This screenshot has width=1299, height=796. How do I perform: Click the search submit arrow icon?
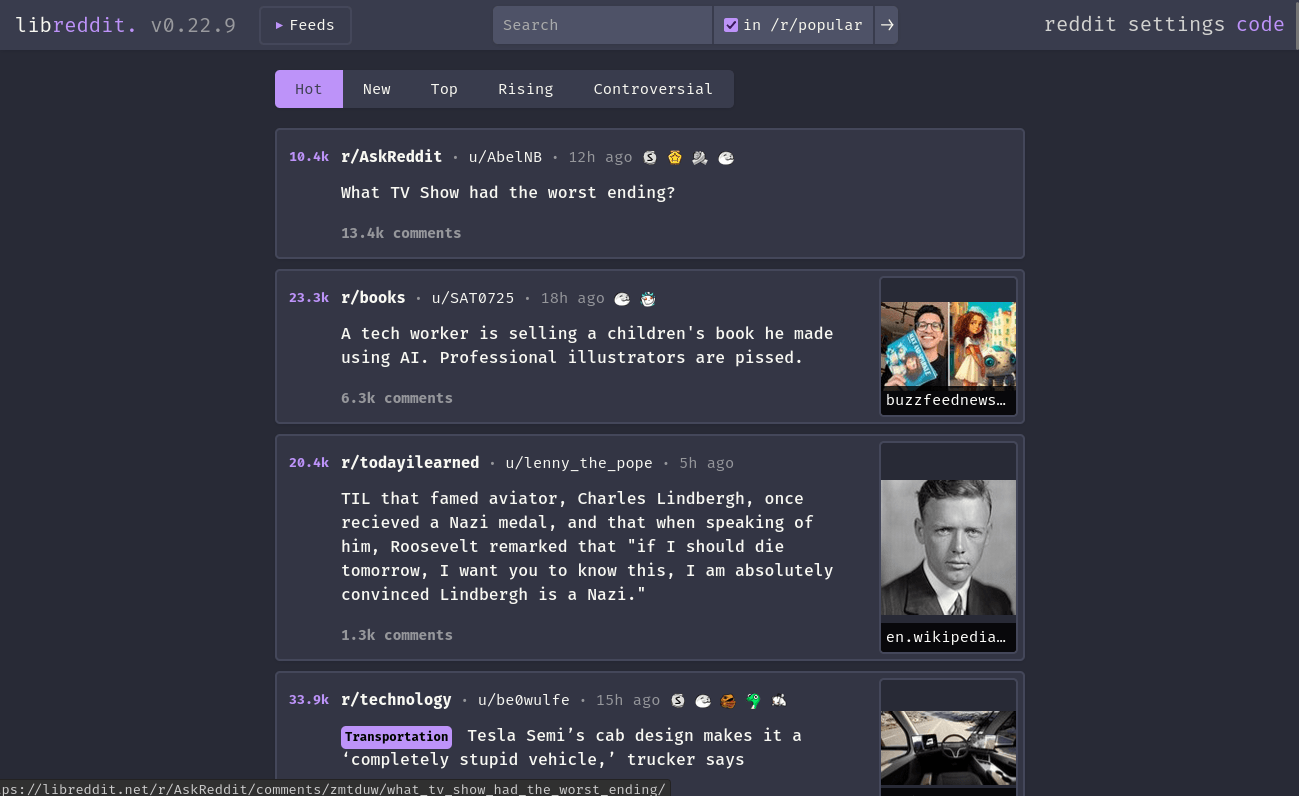pyautogui.click(x=886, y=24)
